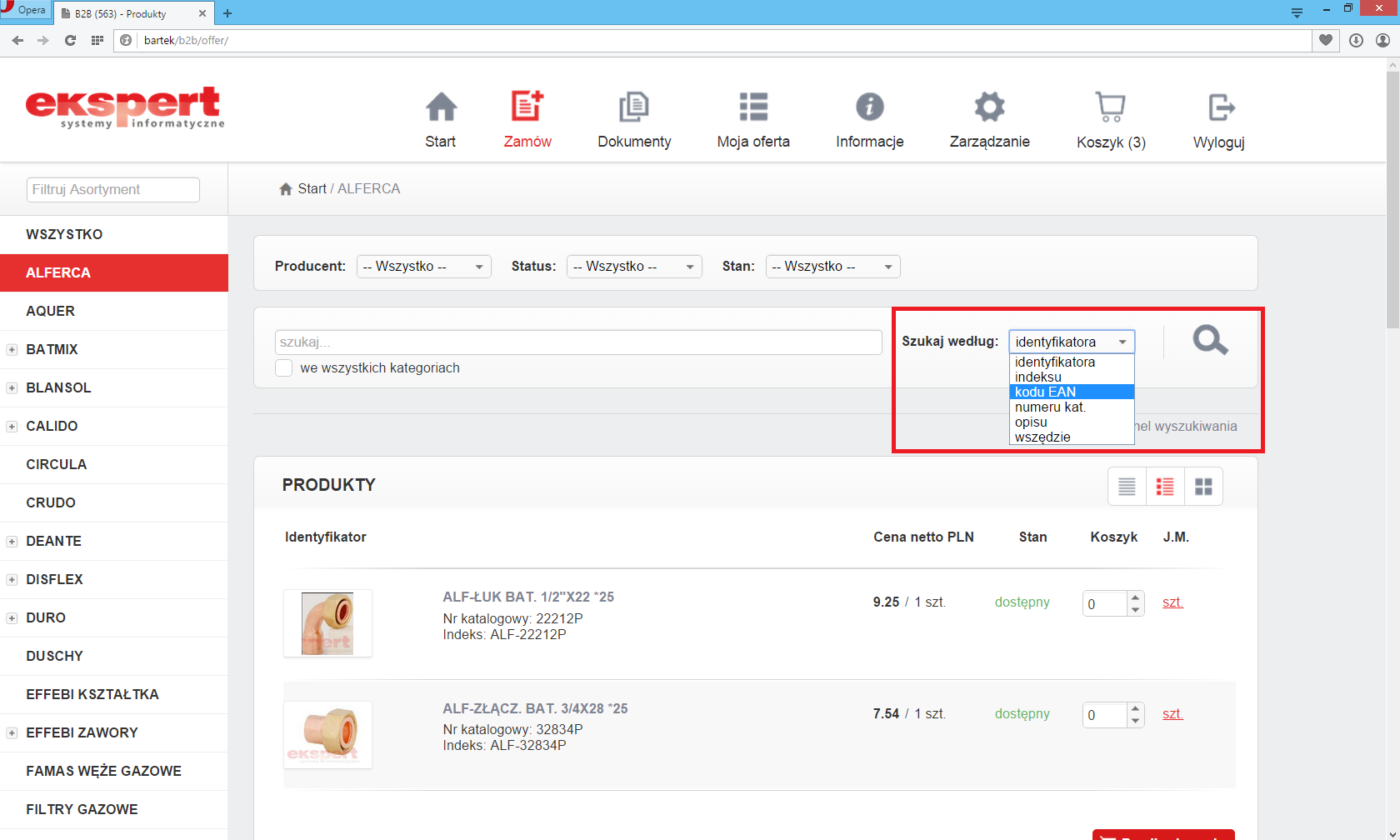
Task: Go back with browser back arrow
Action: click(17, 40)
